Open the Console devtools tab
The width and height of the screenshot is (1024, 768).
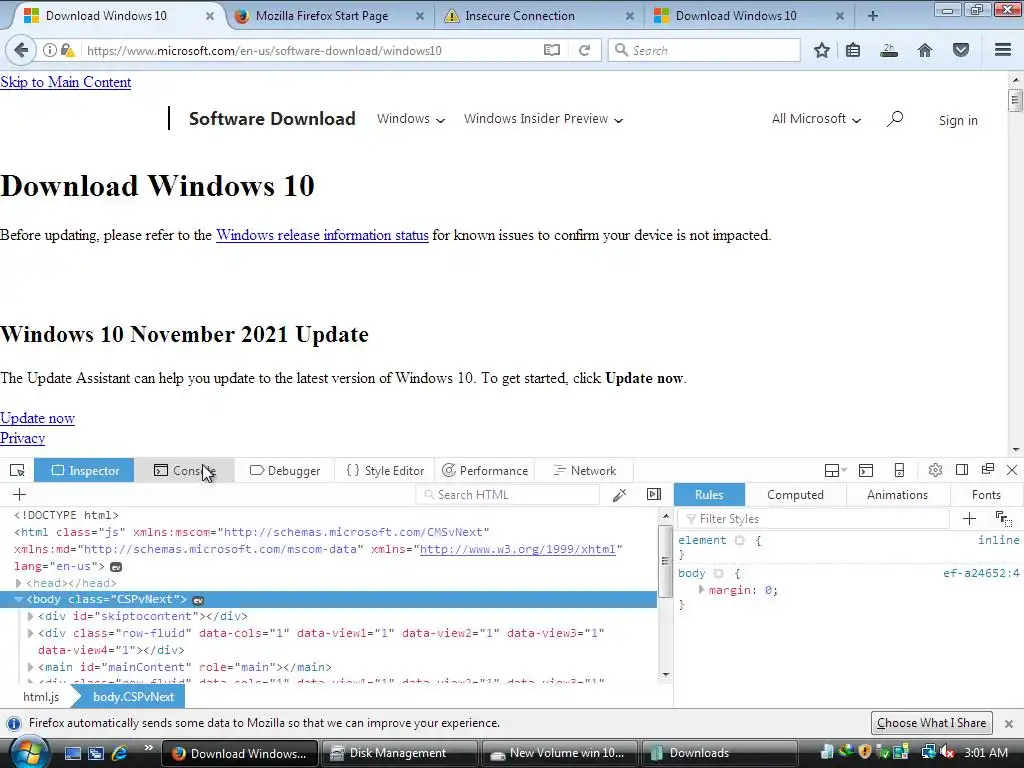point(185,470)
